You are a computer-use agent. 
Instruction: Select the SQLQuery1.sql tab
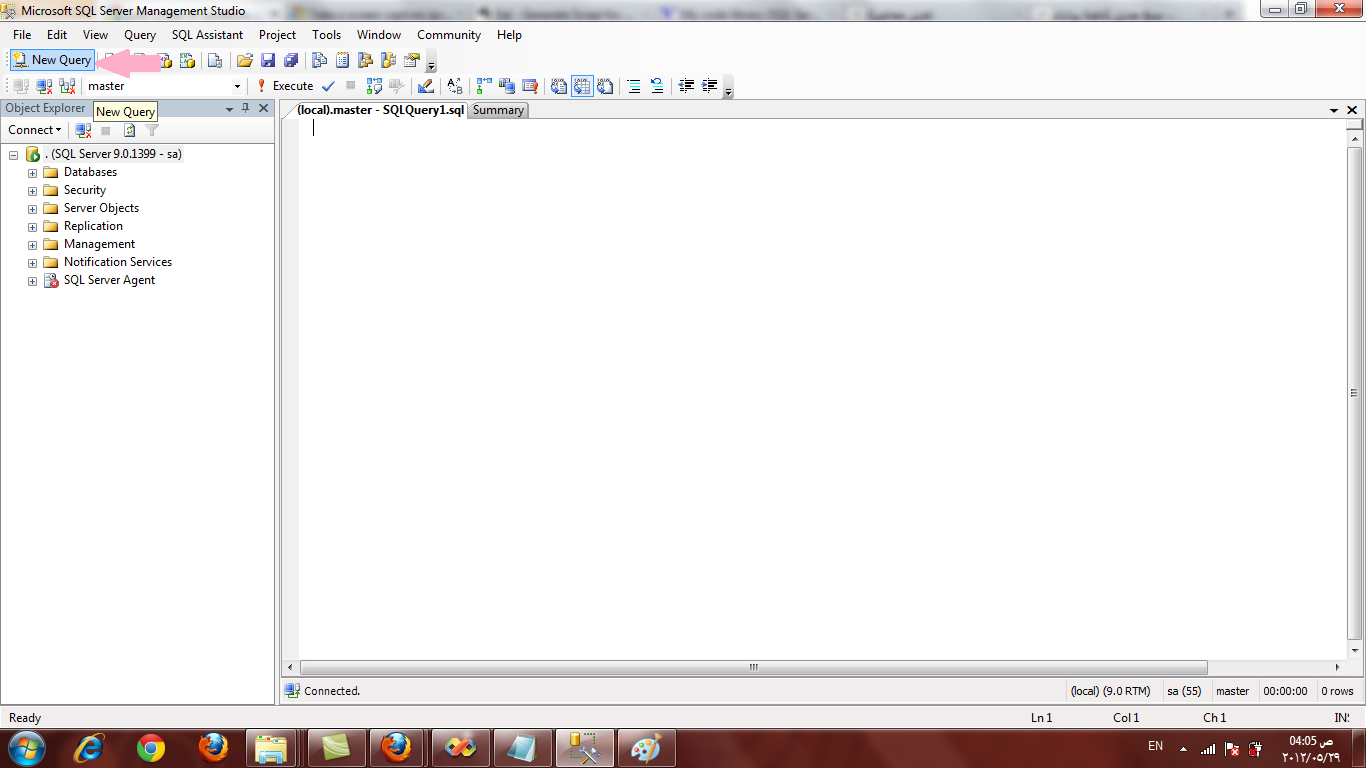(380, 110)
